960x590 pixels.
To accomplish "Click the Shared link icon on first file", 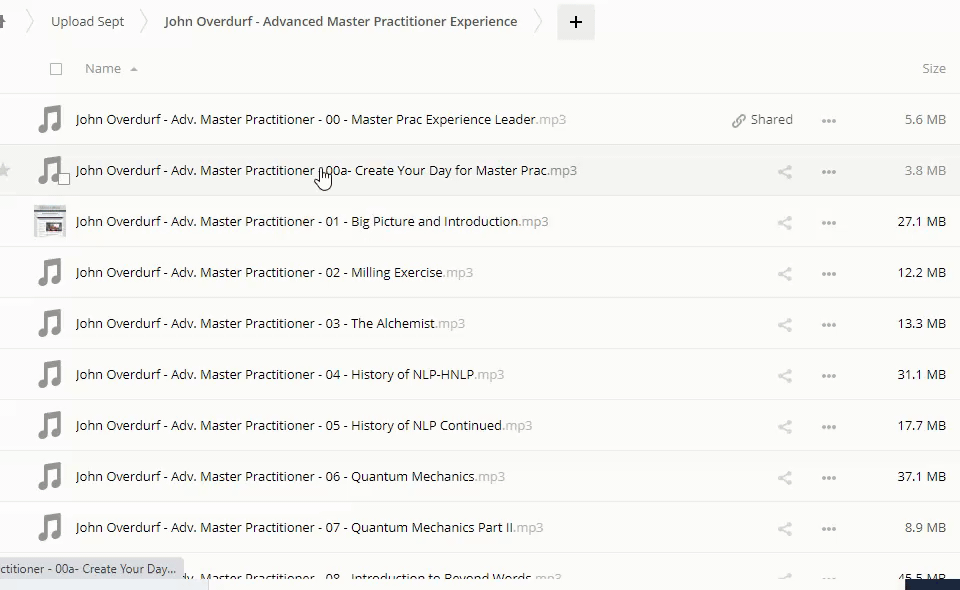I will (739, 120).
